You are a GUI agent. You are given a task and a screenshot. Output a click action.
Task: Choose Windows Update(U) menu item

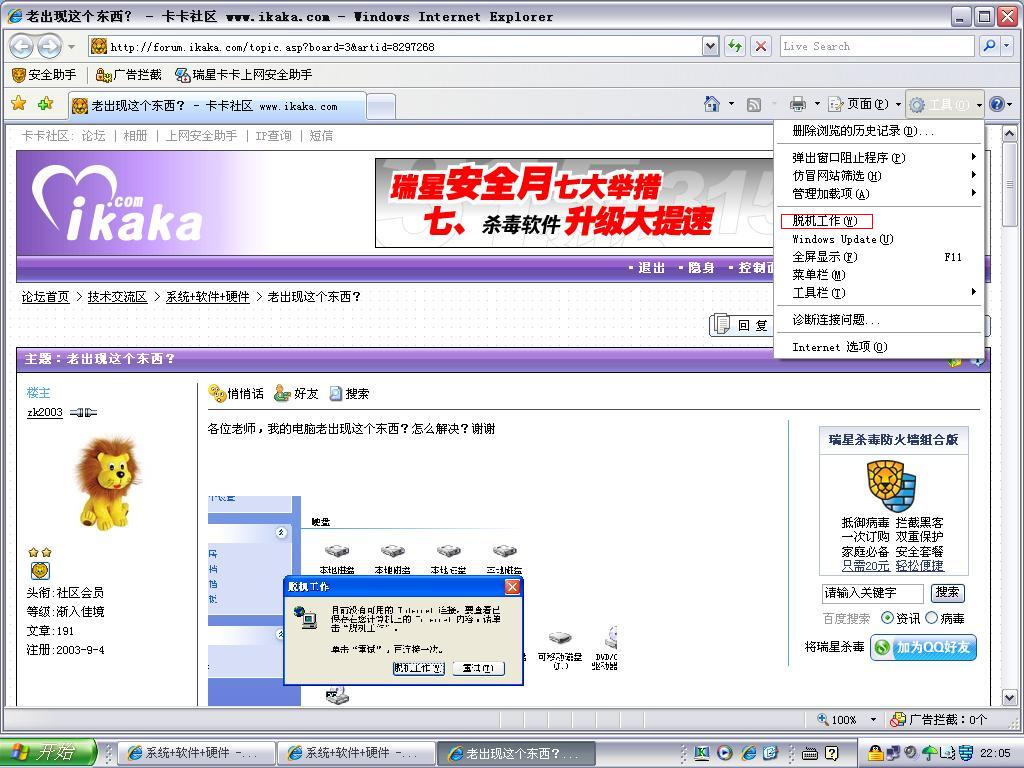pyautogui.click(x=879, y=239)
